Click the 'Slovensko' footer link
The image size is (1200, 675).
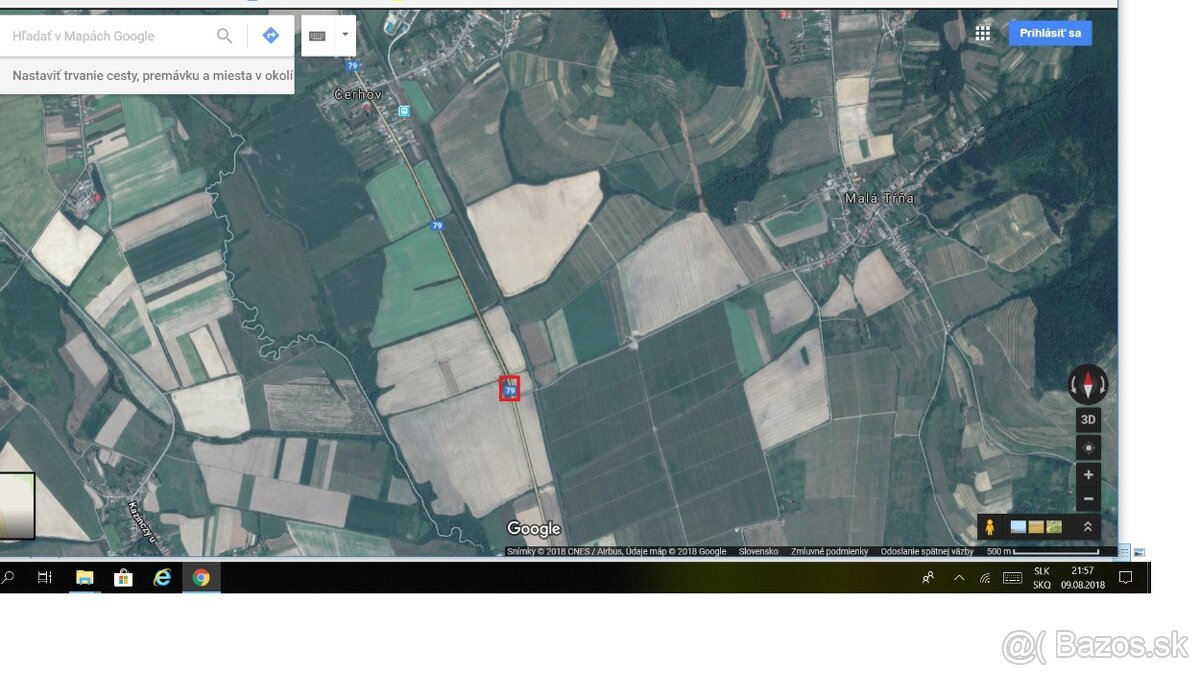pos(758,552)
